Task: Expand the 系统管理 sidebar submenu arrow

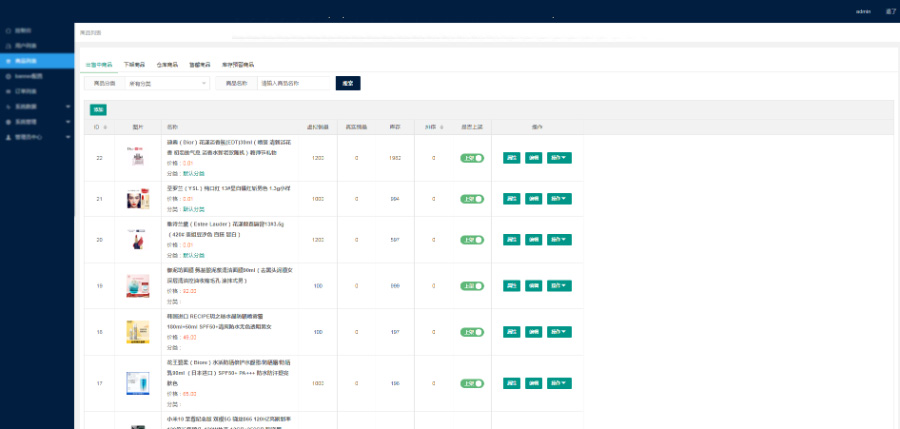Action: tap(69, 121)
